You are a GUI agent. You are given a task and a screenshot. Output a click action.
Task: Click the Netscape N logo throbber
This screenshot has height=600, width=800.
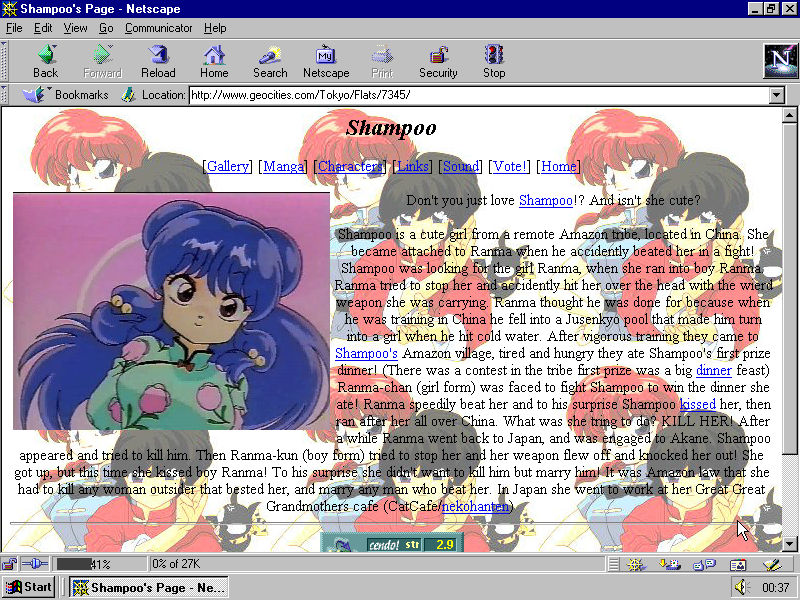pyautogui.click(x=780, y=61)
